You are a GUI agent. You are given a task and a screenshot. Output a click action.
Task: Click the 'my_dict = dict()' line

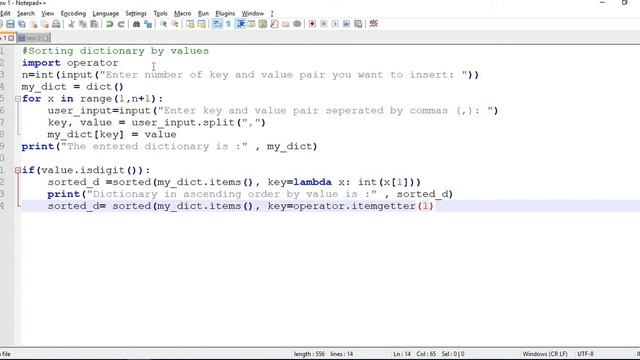click(73, 87)
